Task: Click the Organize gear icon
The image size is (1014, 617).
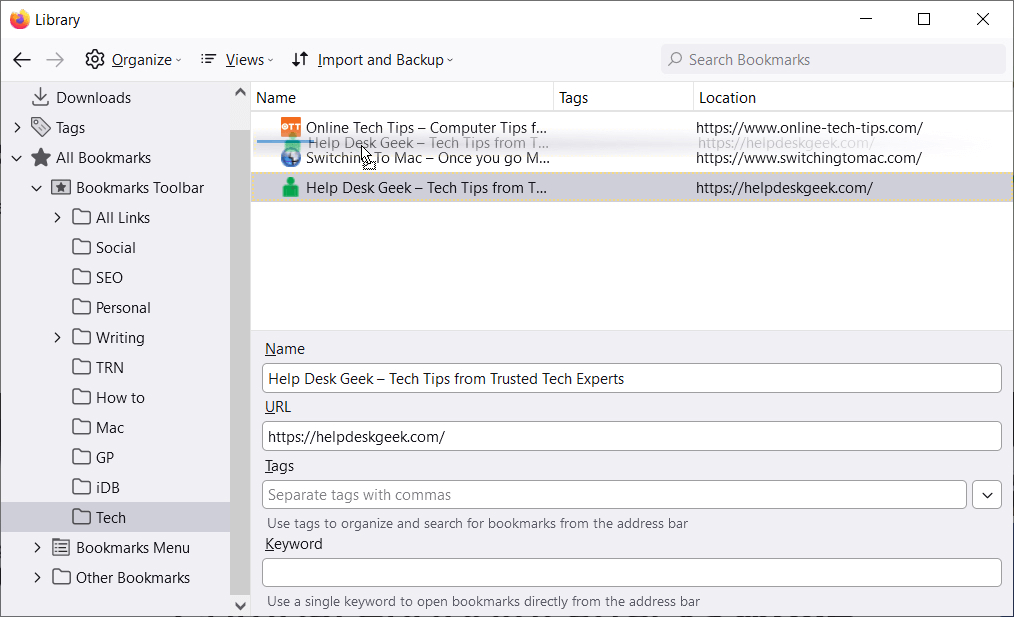Action: tap(95, 60)
